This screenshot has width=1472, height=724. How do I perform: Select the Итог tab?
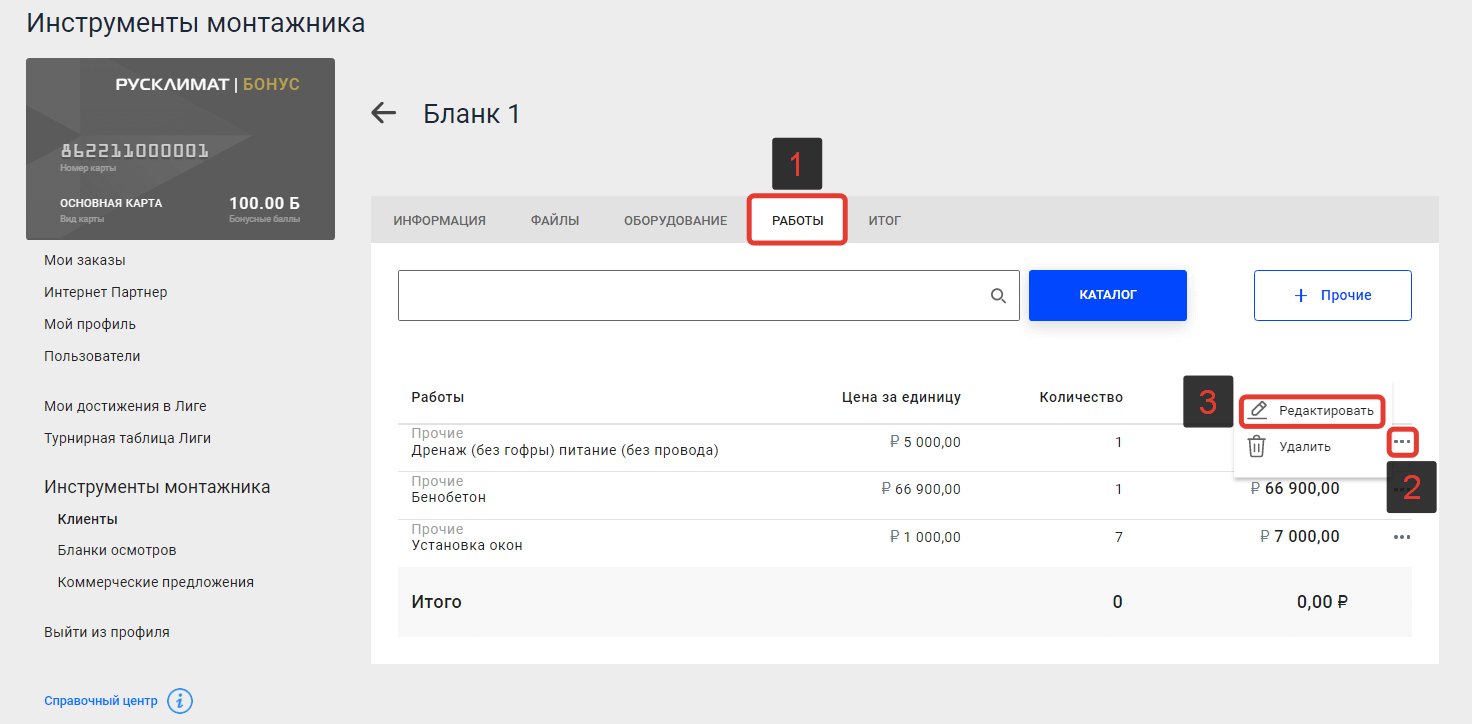coord(884,221)
